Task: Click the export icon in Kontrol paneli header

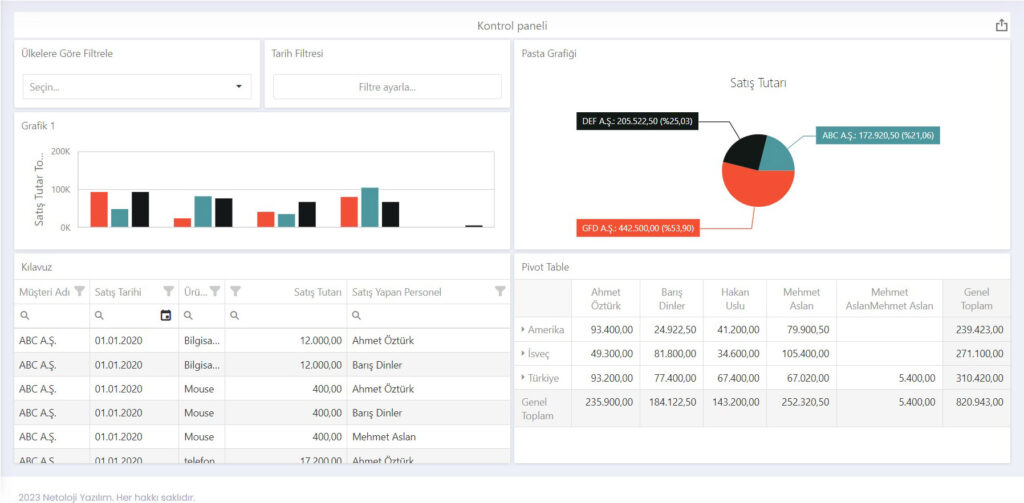Action: [x=1001, y=26]
